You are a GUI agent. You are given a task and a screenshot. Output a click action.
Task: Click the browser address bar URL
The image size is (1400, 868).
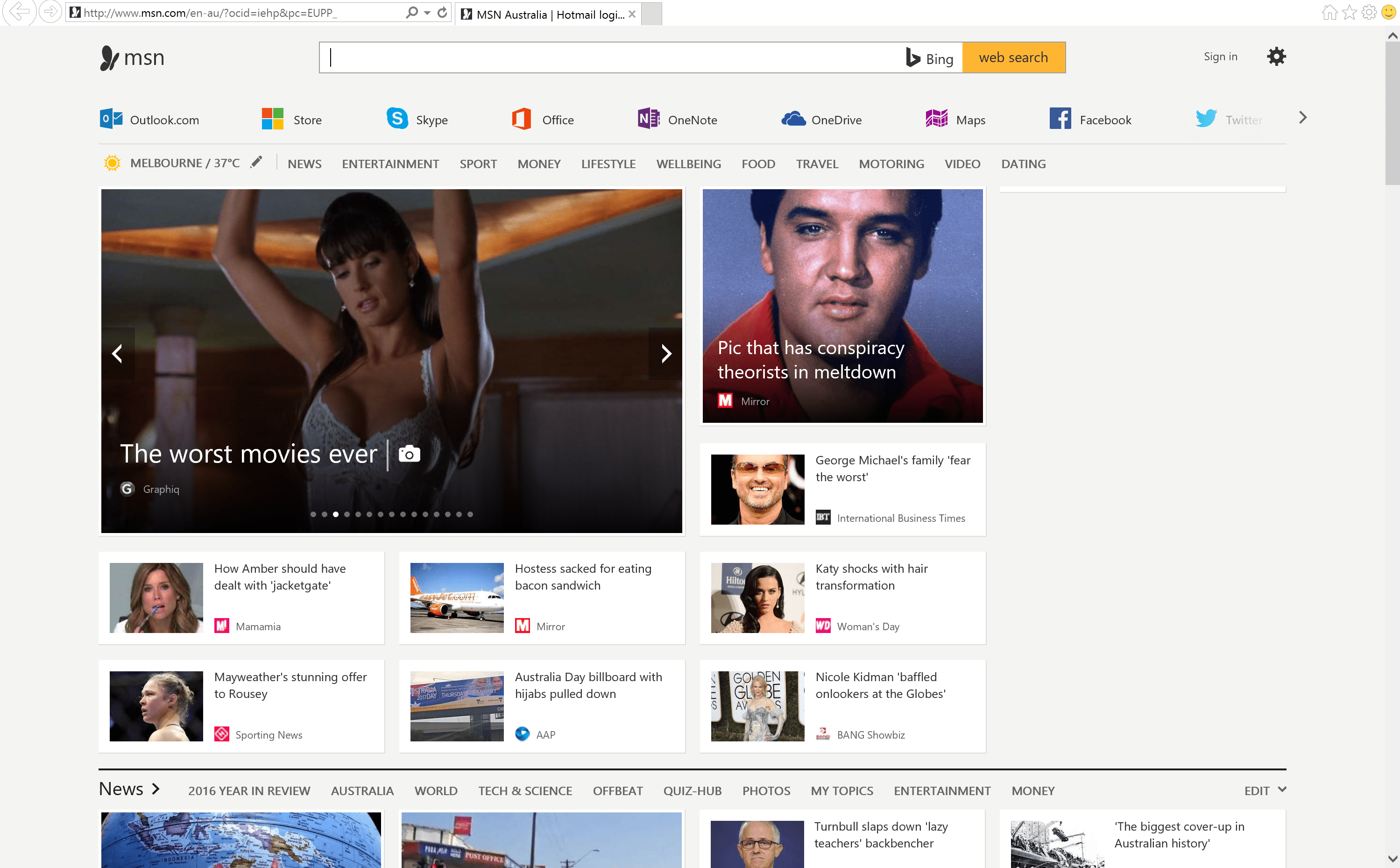210,13
